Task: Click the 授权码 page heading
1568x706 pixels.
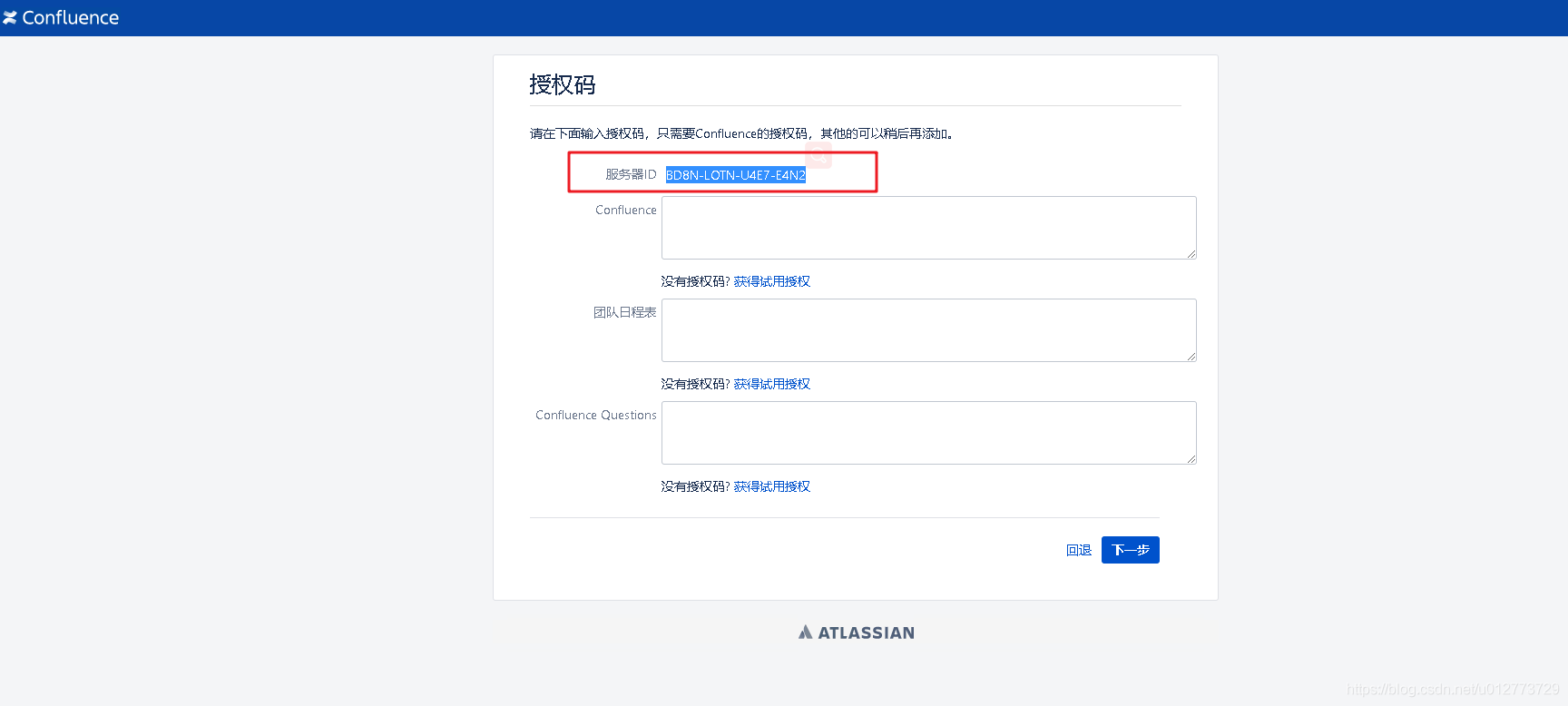Action: (x=563, y=84)
